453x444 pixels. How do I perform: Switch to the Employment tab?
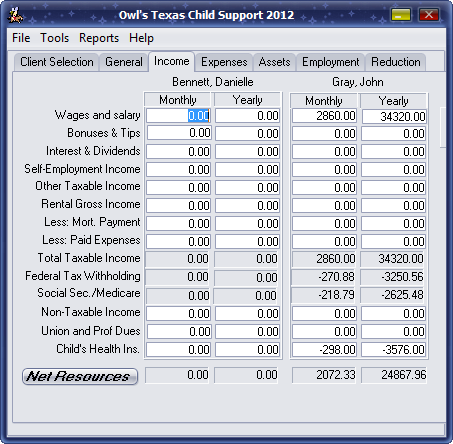(330, 62)
